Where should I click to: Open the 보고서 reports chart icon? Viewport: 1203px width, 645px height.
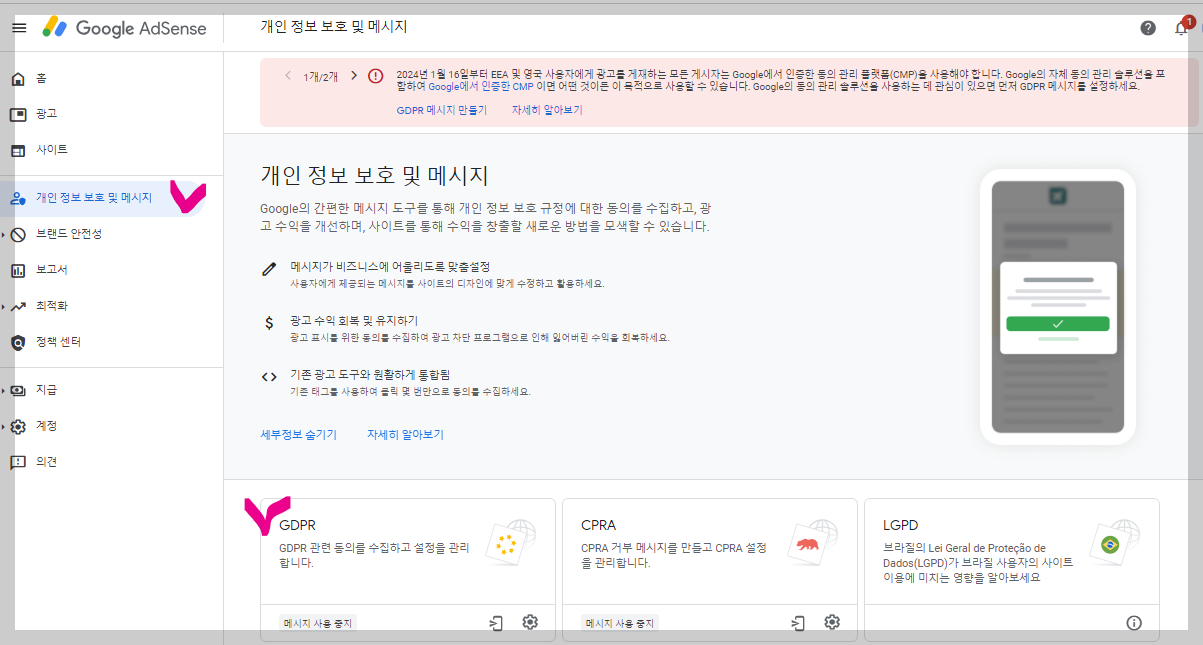point(18,269)
